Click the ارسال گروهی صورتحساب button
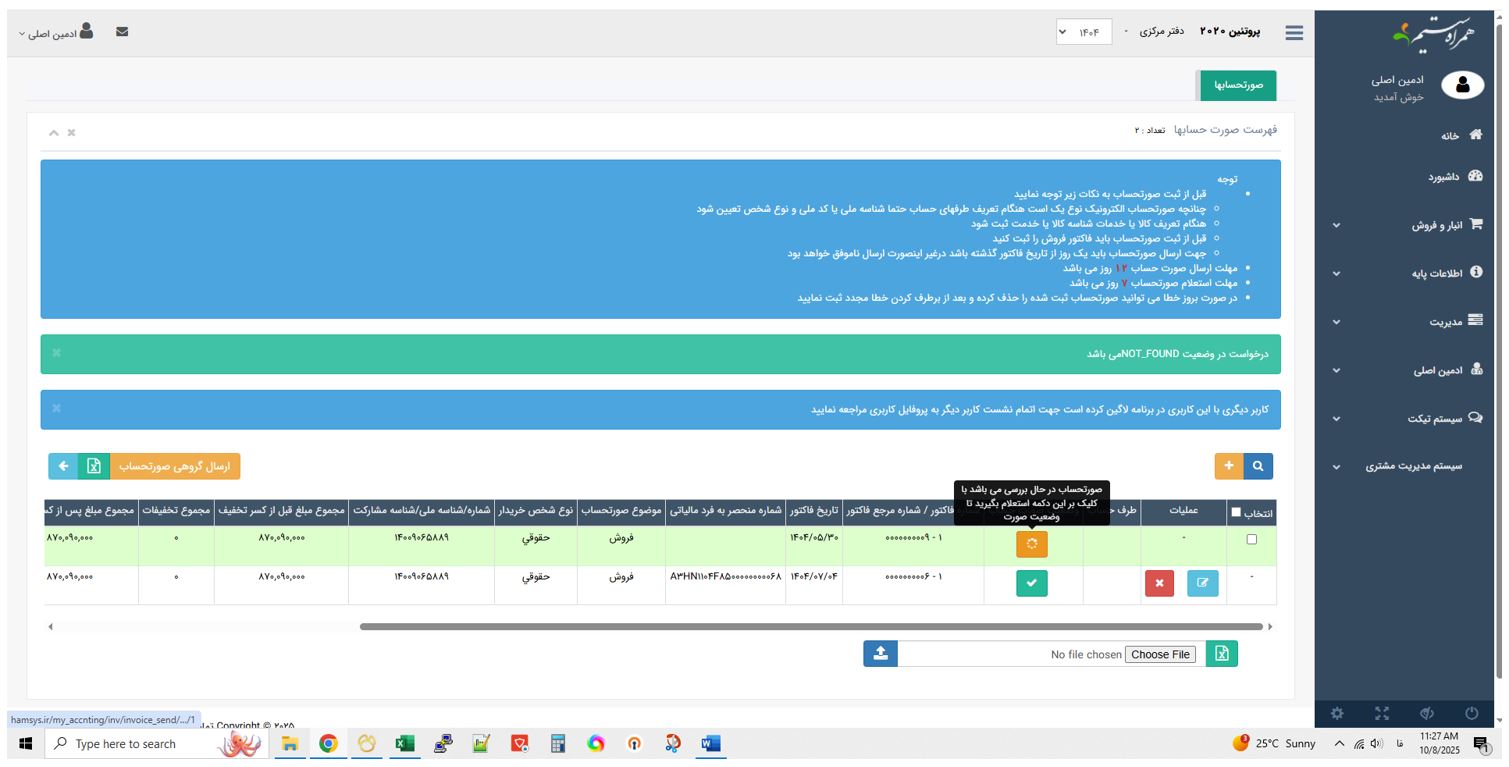The image size is (1509, 767). [x=174, y=466]
